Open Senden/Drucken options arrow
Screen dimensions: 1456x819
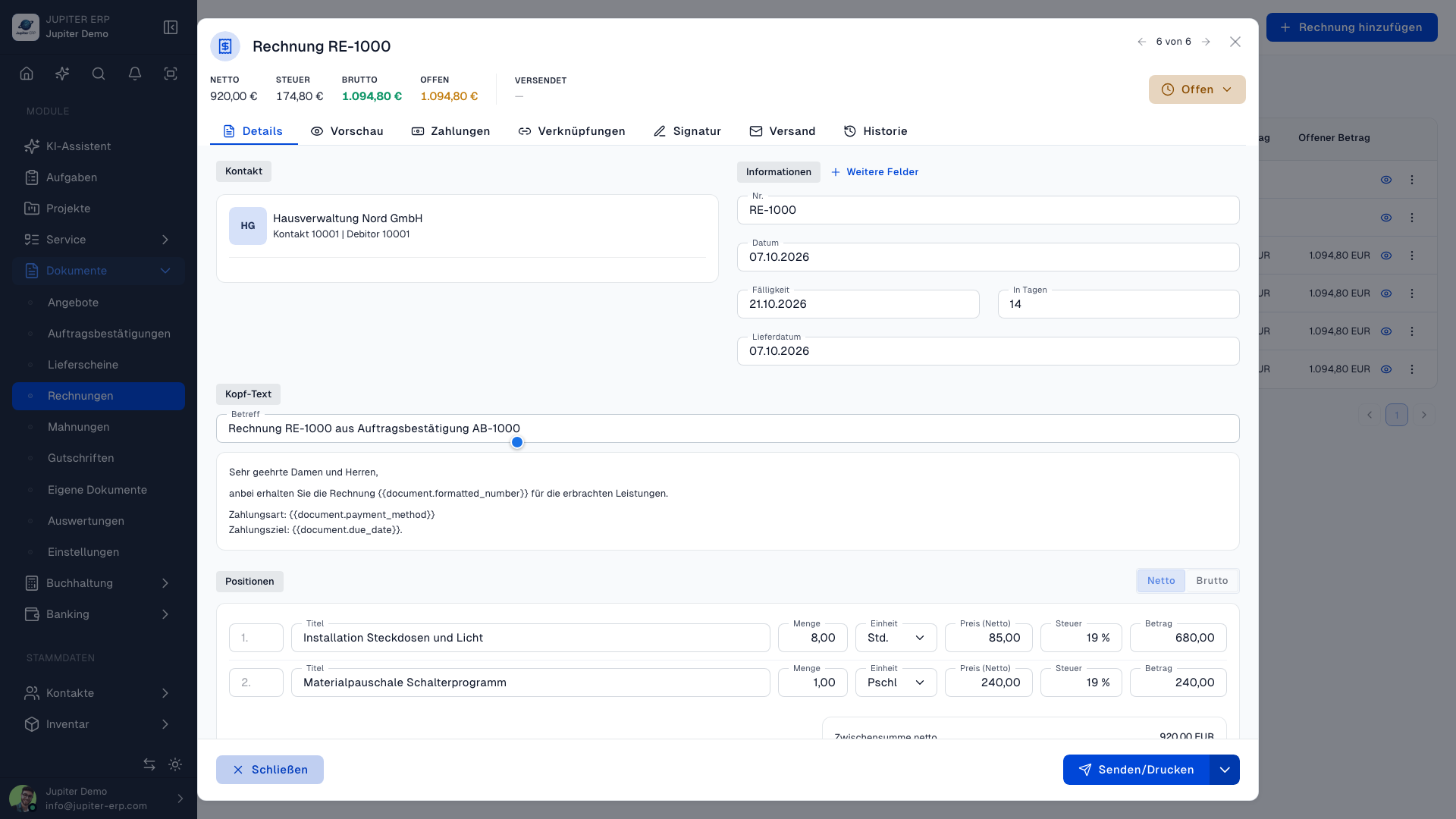1225,770
